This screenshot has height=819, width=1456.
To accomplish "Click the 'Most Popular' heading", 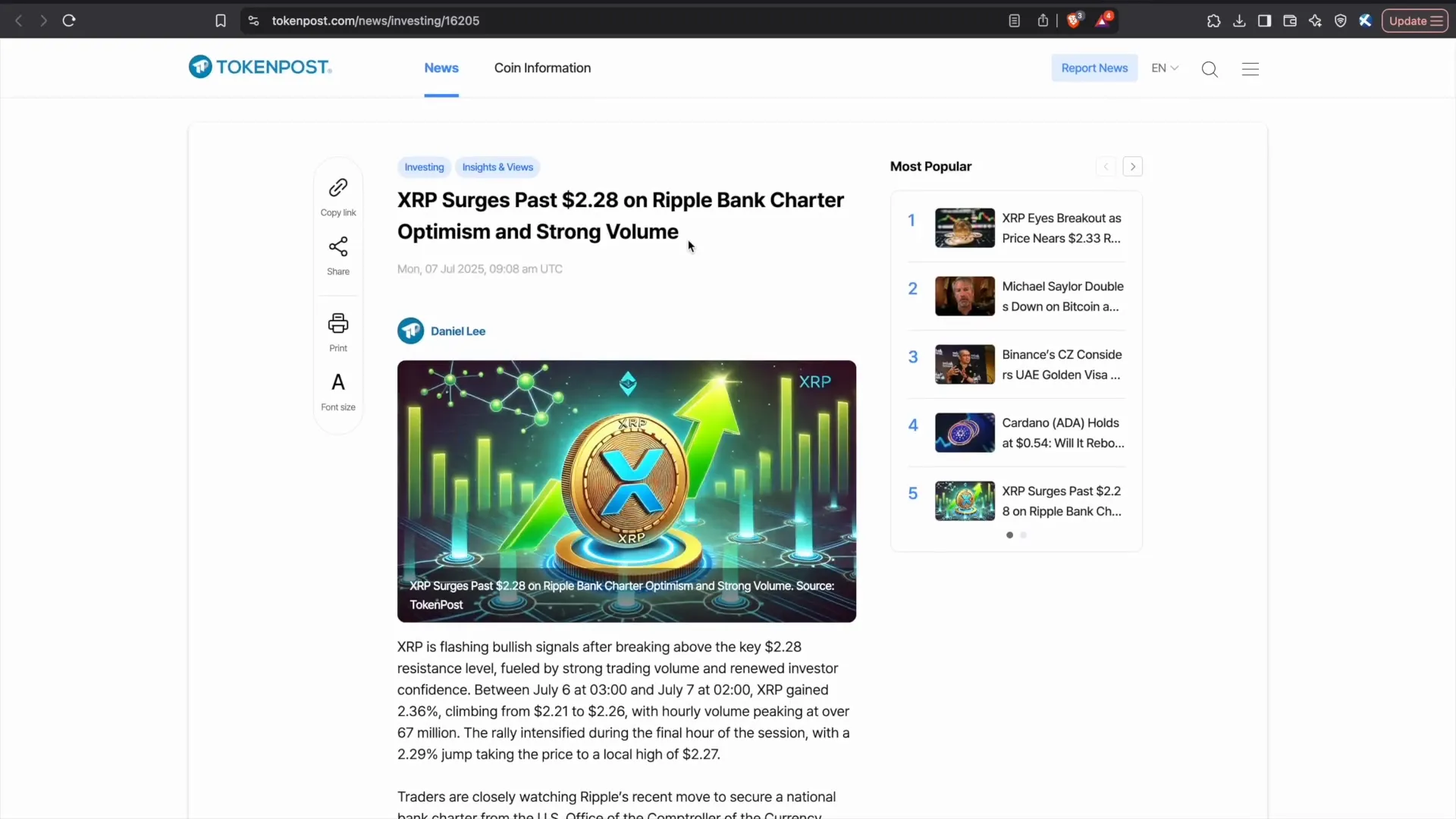I will (930, 166).
